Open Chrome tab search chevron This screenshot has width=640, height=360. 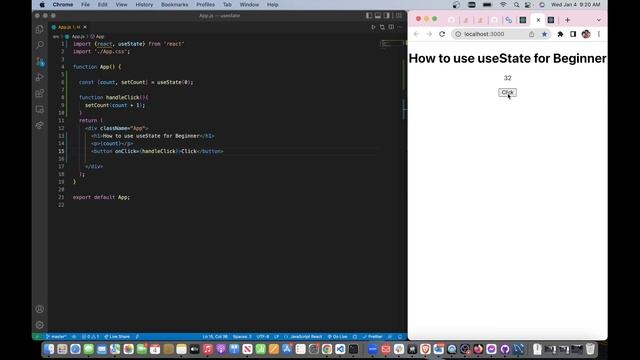[x=599, y=20]
